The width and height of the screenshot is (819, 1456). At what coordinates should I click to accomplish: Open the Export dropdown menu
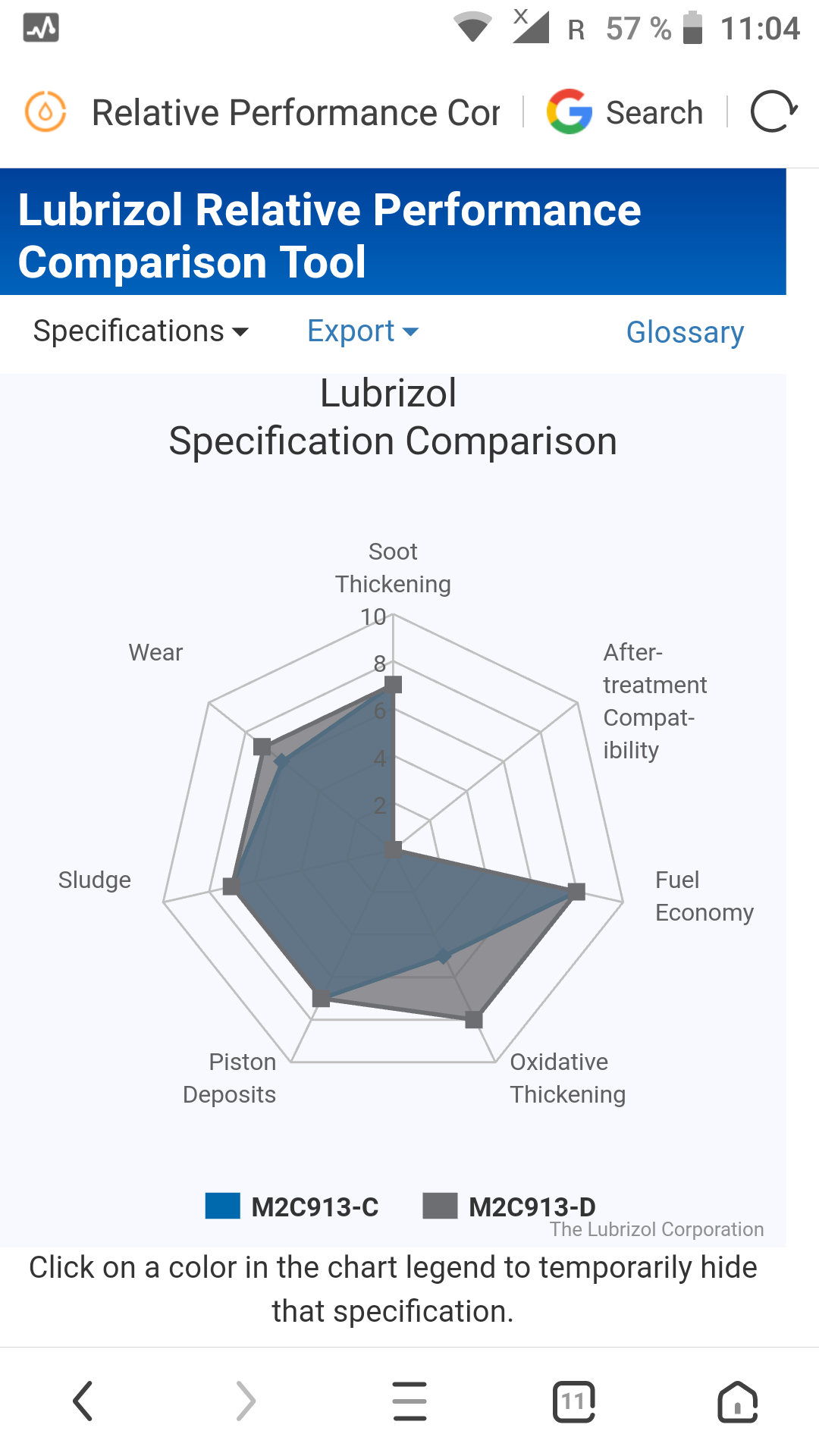pyautogui.click(x=362, y=331)
